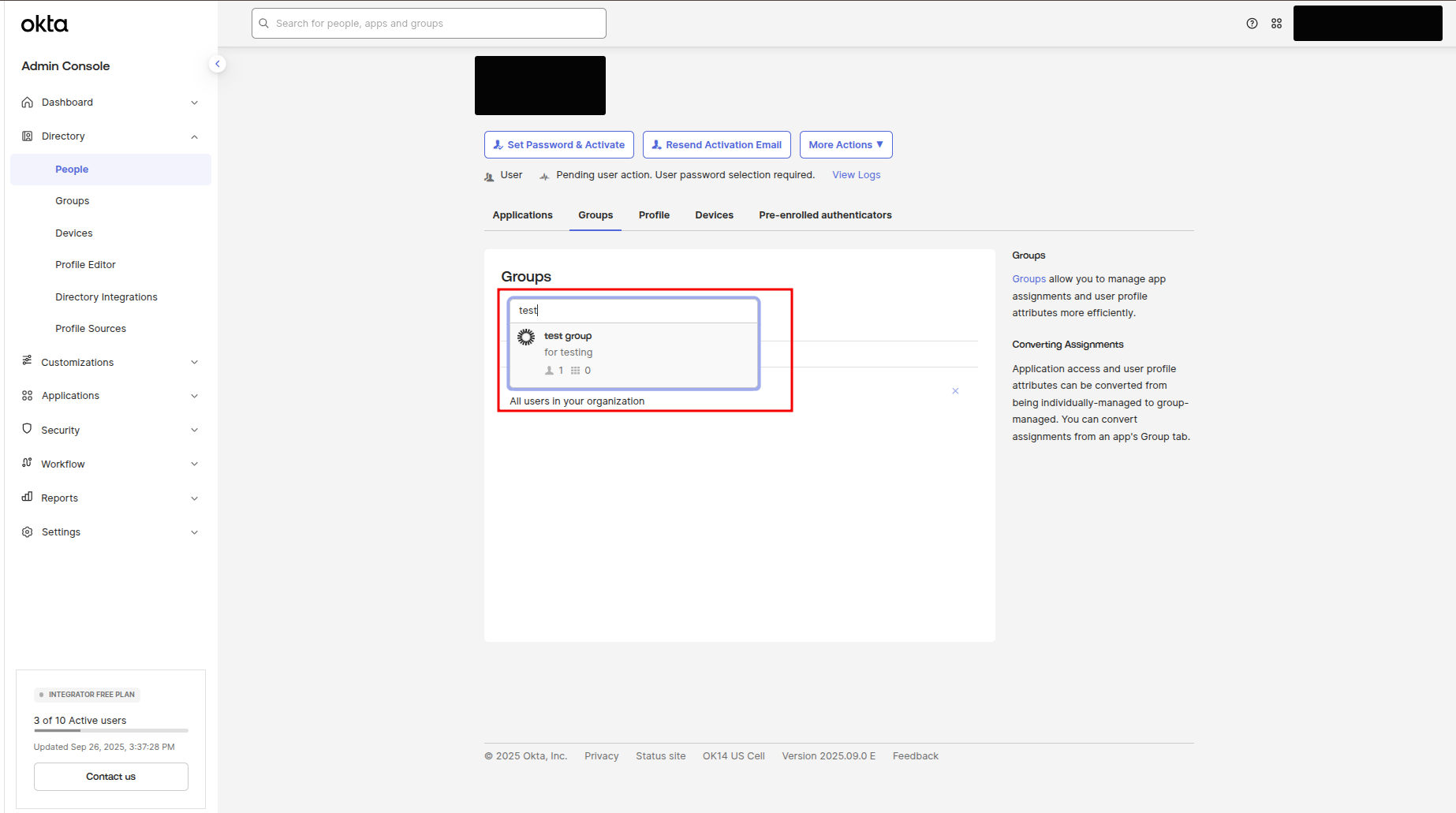
Task: Click All users in your organization text
Action: [577, 401]
